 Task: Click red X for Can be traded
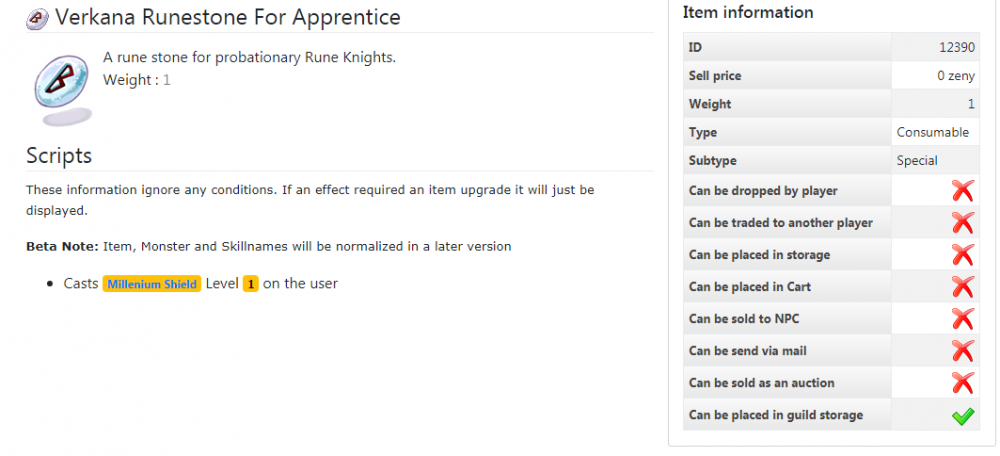(x=962, y=222)
